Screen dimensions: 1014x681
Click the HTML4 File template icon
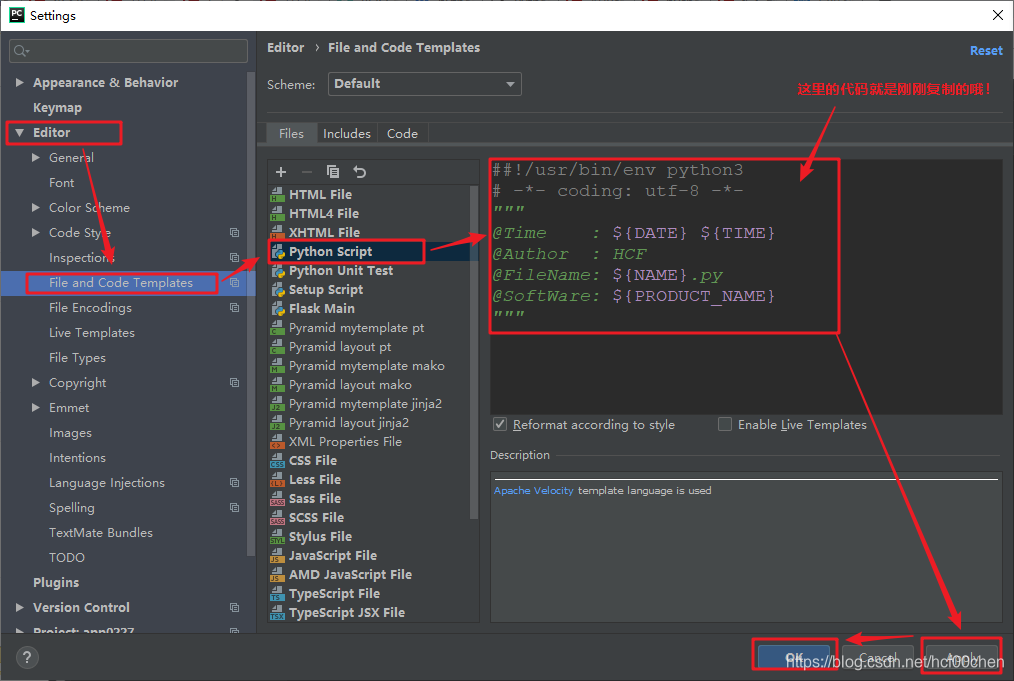[x=277, y=213]
